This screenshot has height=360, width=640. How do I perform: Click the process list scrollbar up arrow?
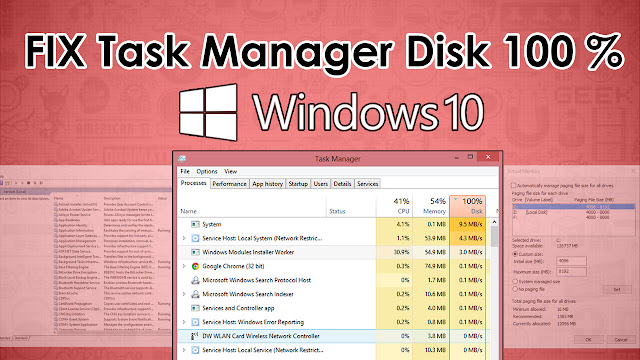point(494,222)
